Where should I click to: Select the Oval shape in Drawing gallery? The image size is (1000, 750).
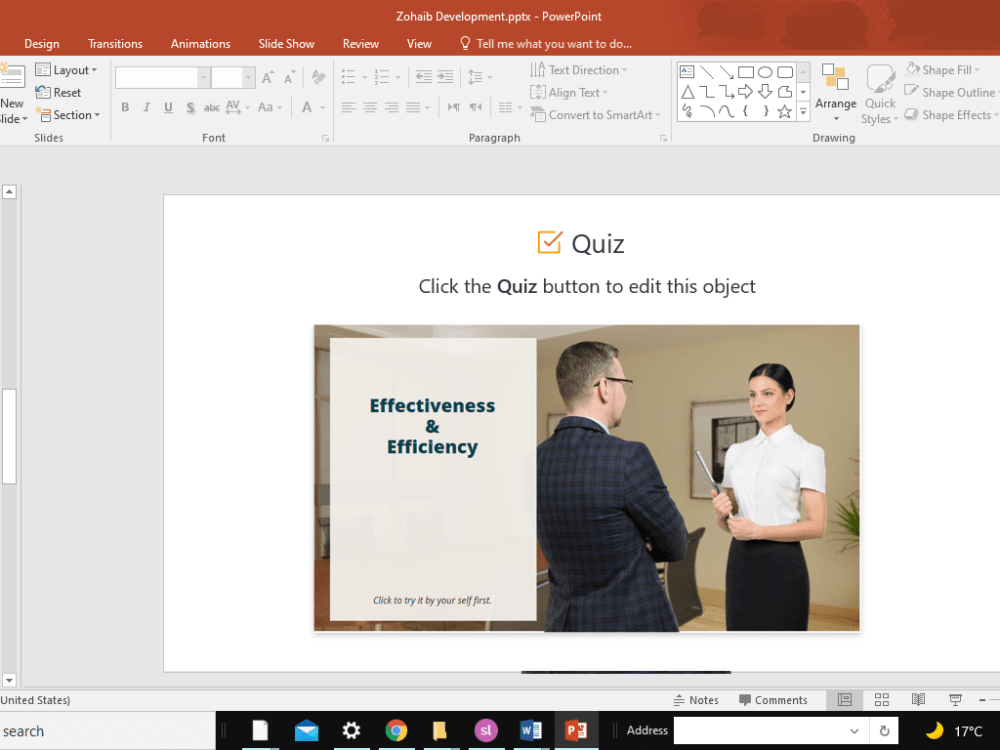coord(765,71)
